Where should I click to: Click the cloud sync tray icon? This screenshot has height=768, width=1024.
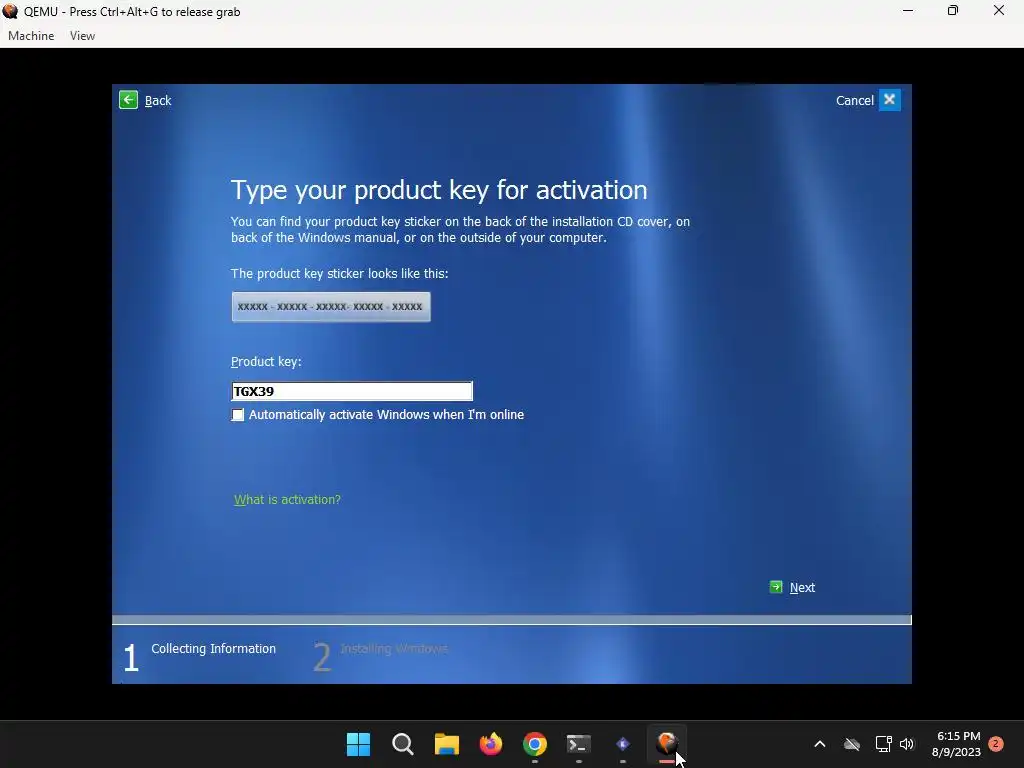coord(852,744)
